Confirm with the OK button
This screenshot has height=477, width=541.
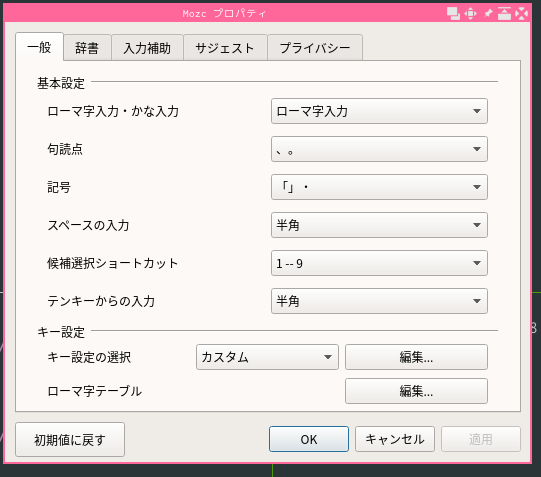309,439
